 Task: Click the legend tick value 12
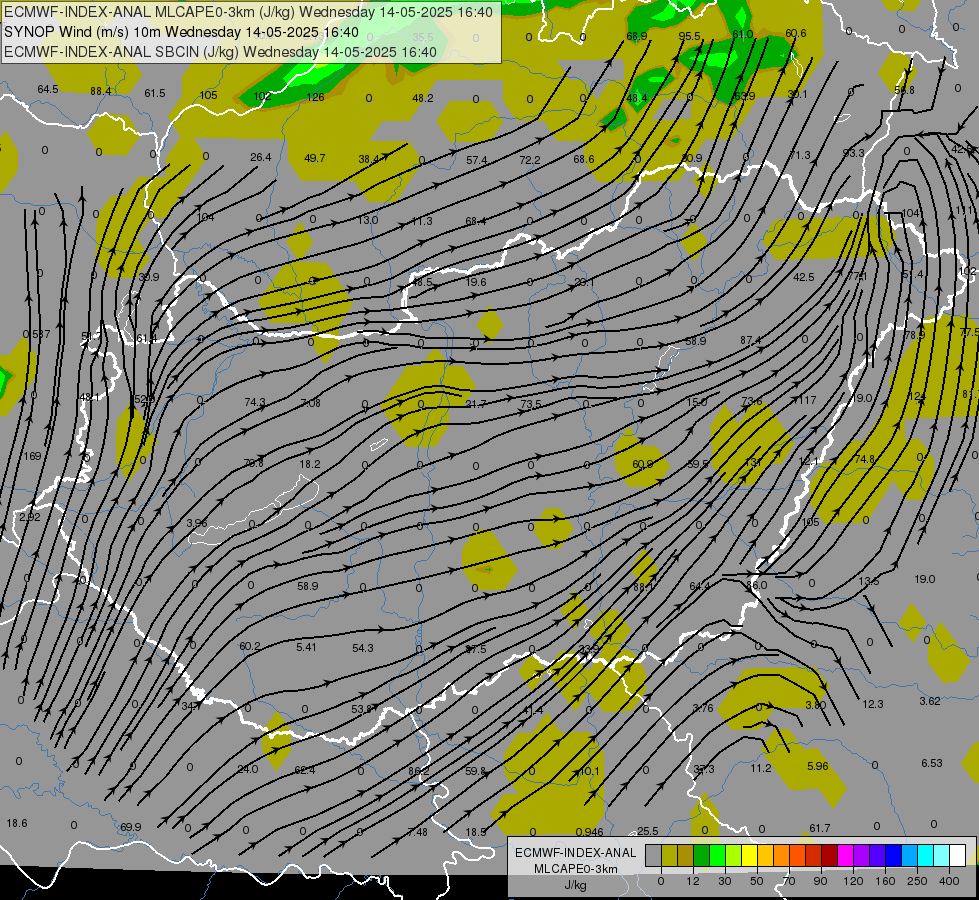693,881
